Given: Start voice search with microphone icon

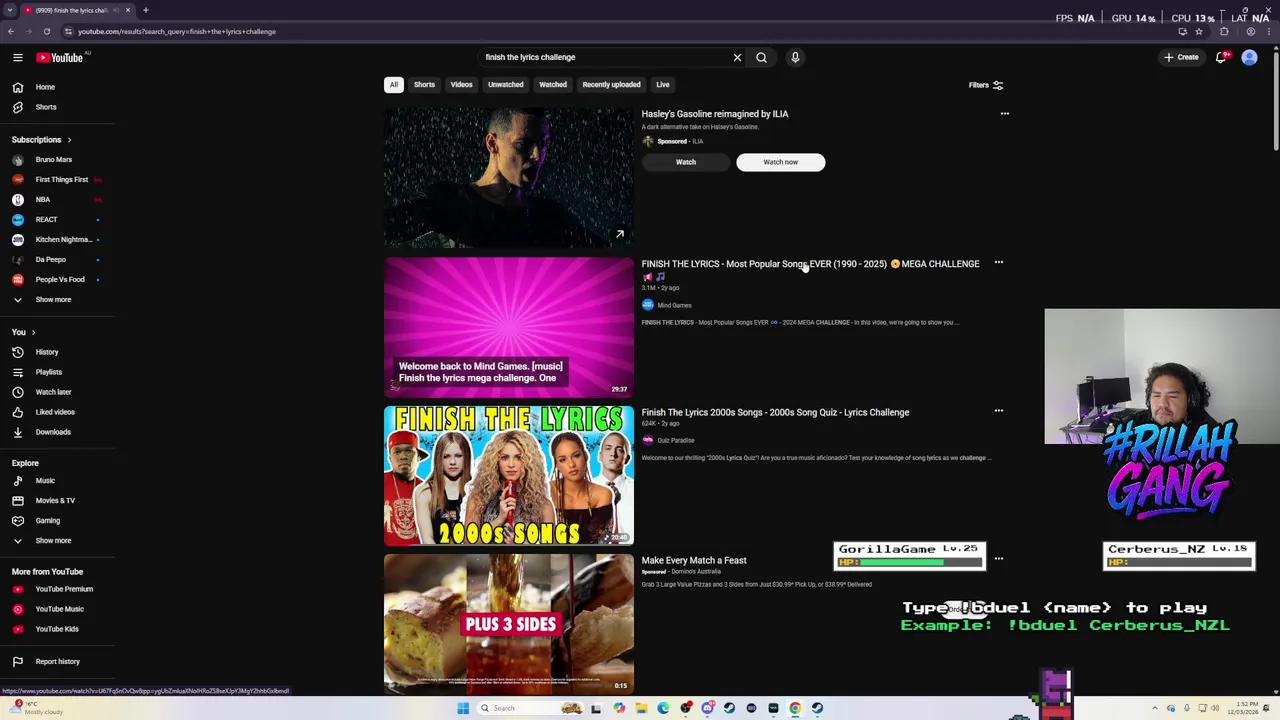Looking at the screenshot, I should click(795, 58).
